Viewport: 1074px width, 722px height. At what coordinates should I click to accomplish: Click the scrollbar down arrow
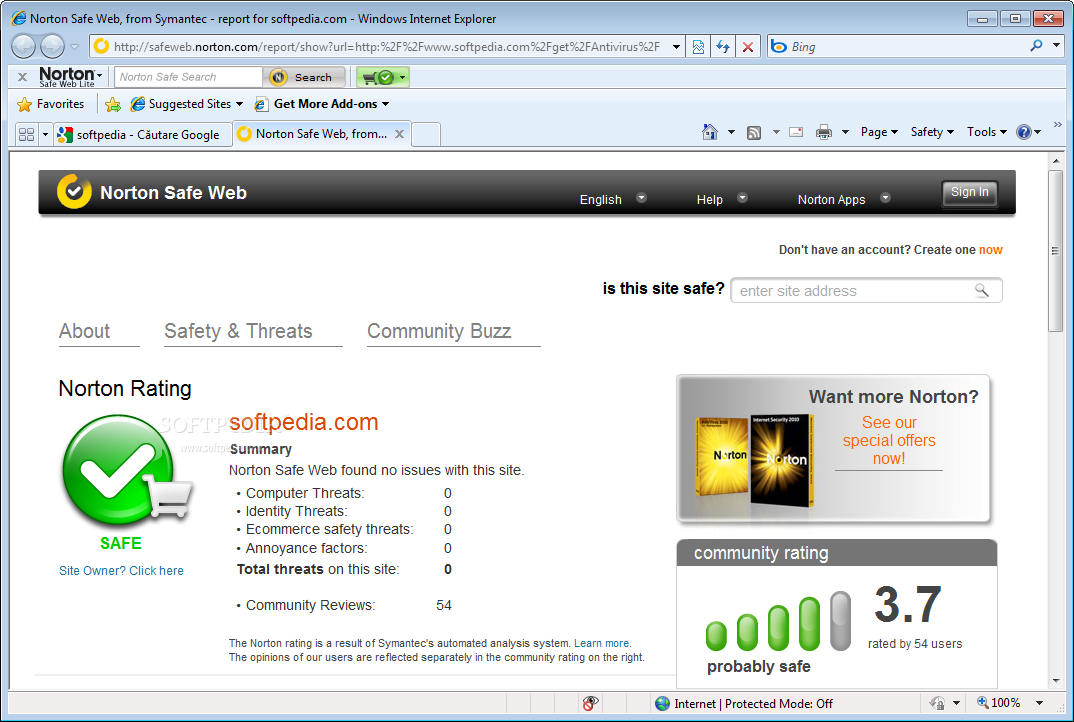coord(1056,681)
